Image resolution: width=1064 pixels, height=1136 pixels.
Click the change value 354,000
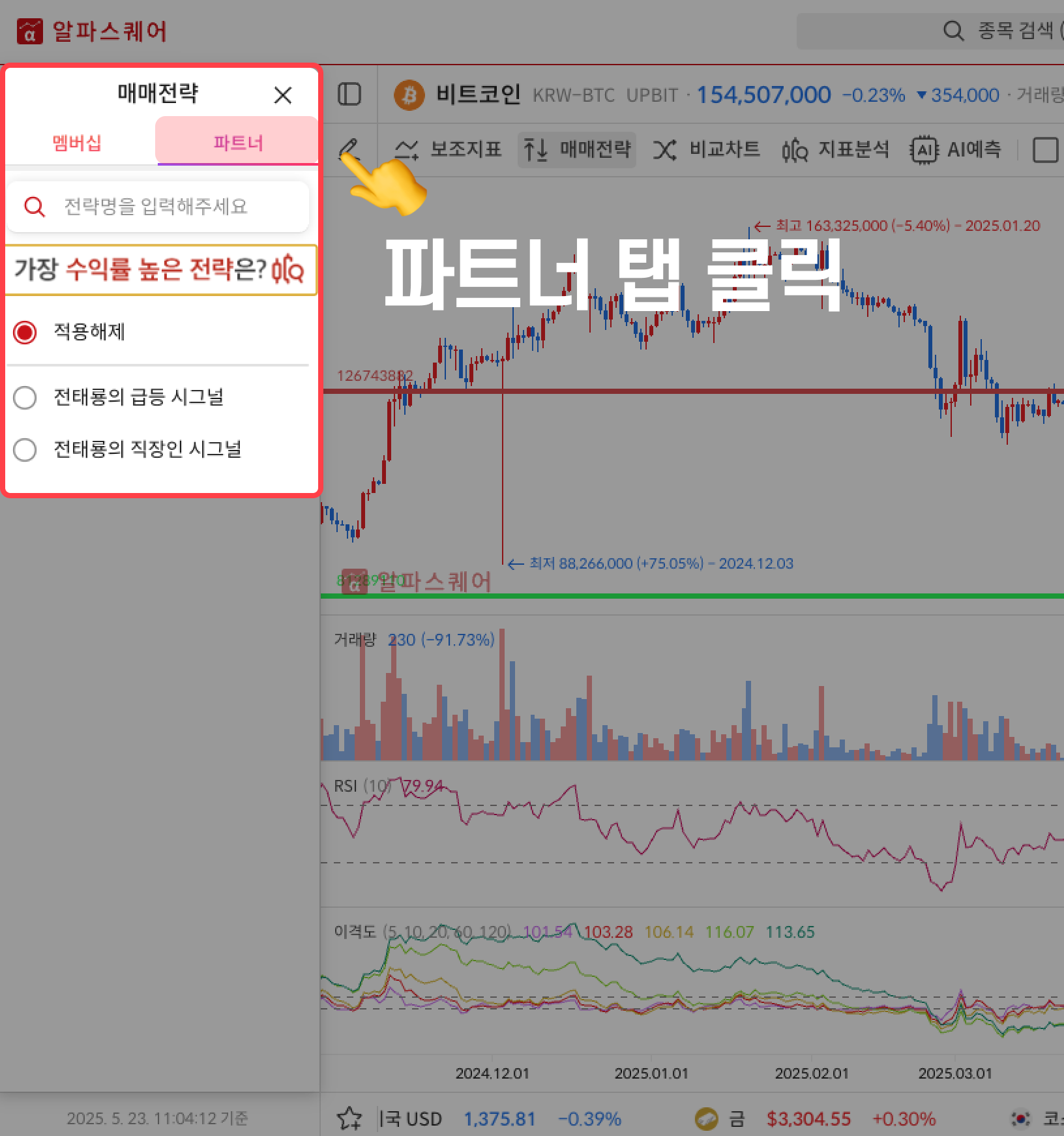[x=965, y=95]
